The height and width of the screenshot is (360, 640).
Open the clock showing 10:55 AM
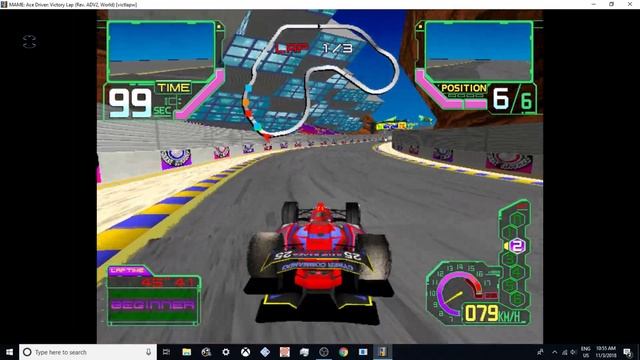click(606, 352)
